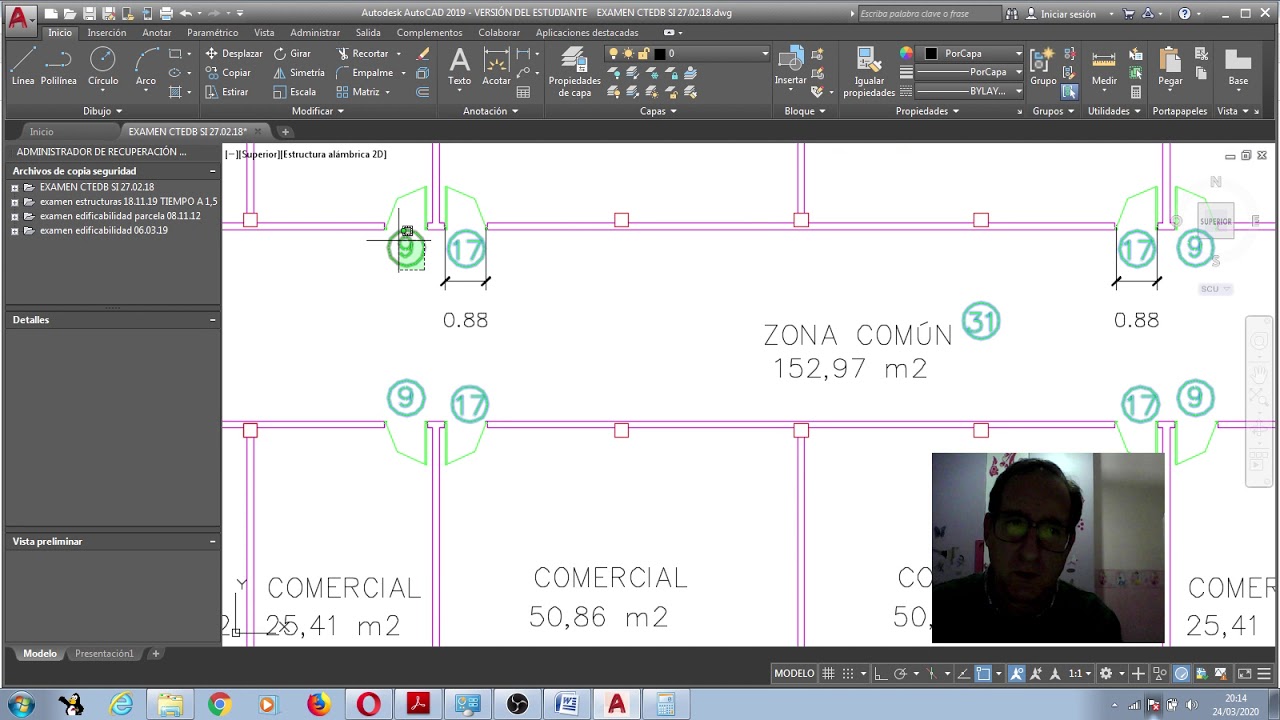The height and width of the screenshot is (720, 1280).
Task: Toggle snap mode in status bar
Action: point(848,673)
